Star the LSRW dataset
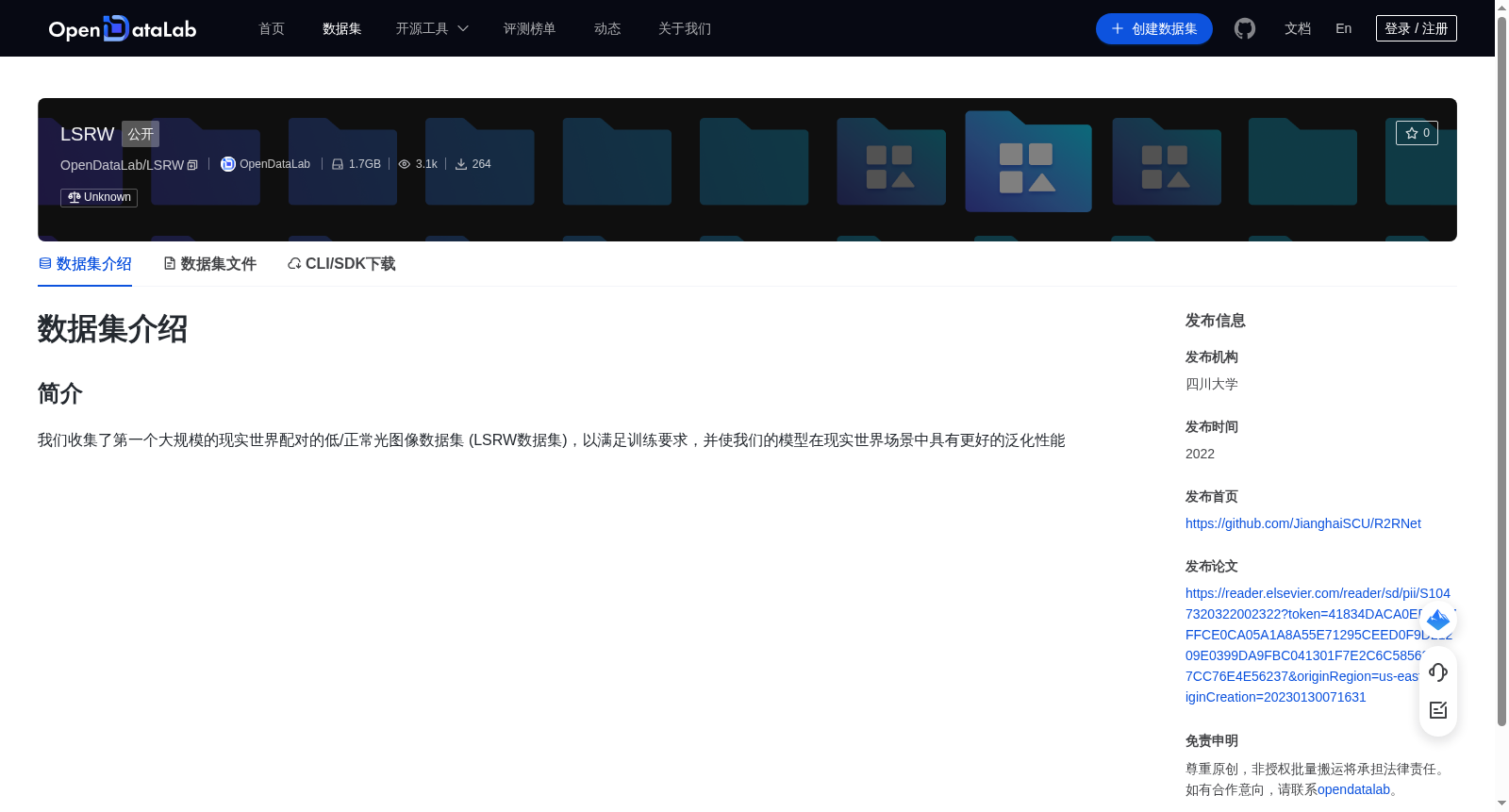The width and height of the screenshot is (1509, 812). point(1417,133)
